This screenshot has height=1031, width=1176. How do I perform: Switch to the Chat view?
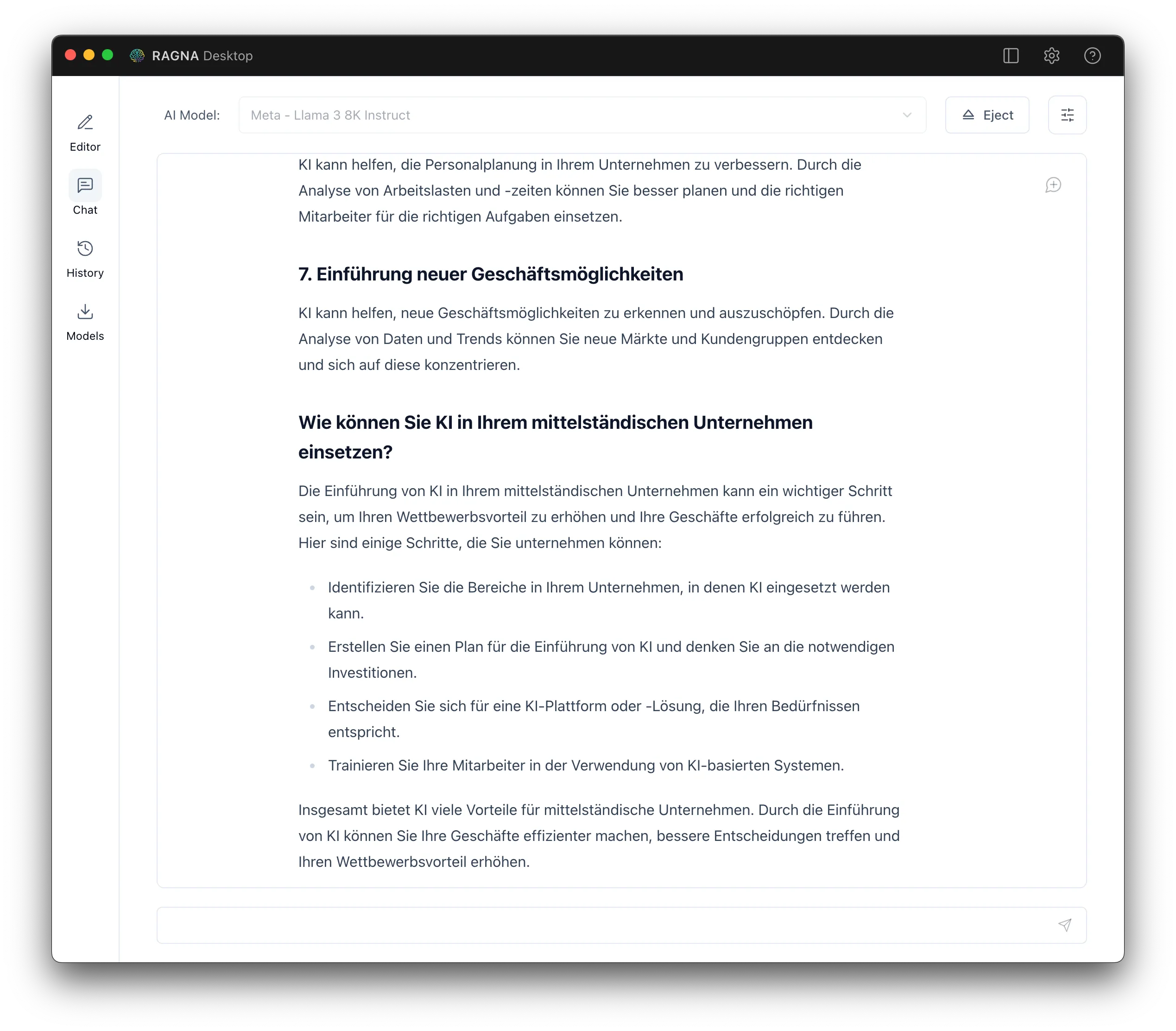[x=85, y=185]
